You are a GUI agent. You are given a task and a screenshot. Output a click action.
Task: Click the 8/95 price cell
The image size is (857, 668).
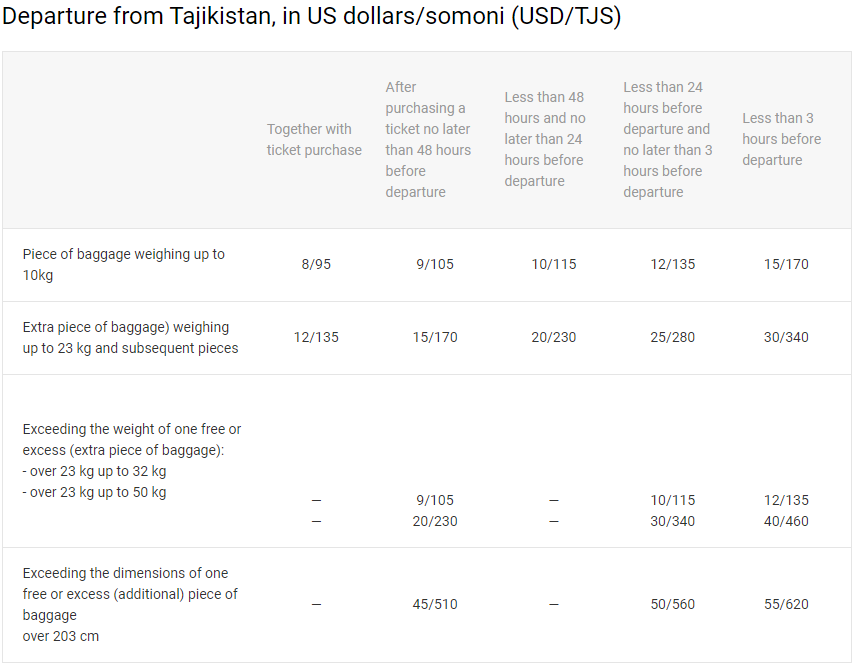pyautogui.click(x=316, y=265)
